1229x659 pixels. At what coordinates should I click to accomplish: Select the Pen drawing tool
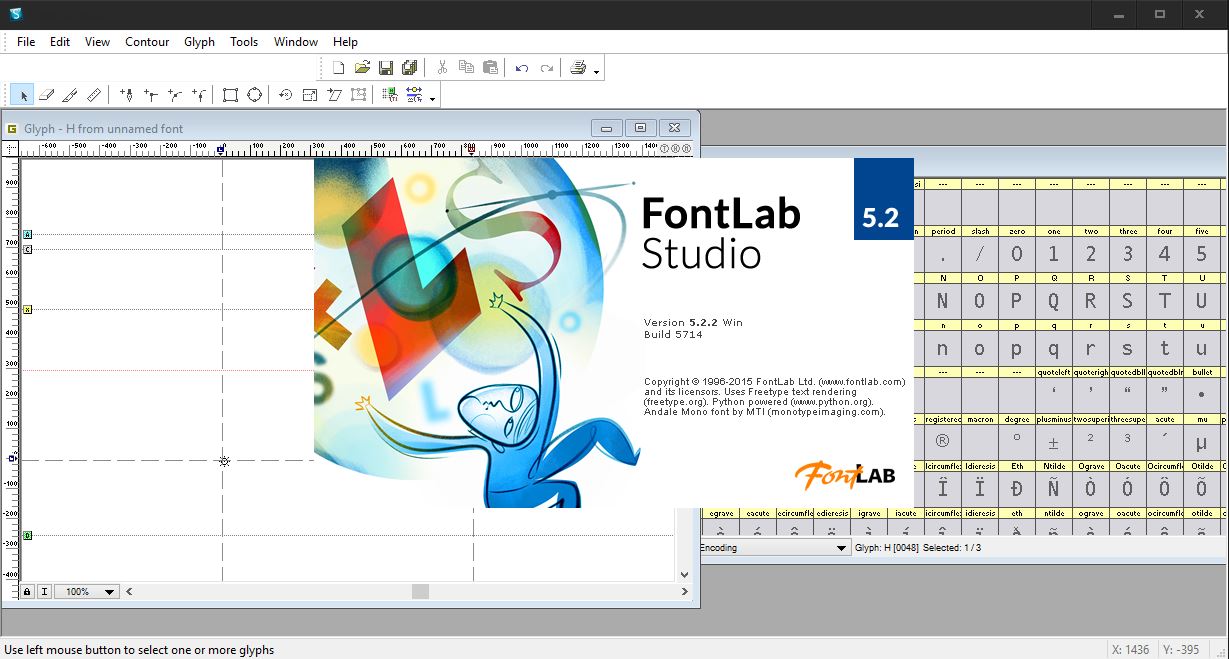[127, 95]
